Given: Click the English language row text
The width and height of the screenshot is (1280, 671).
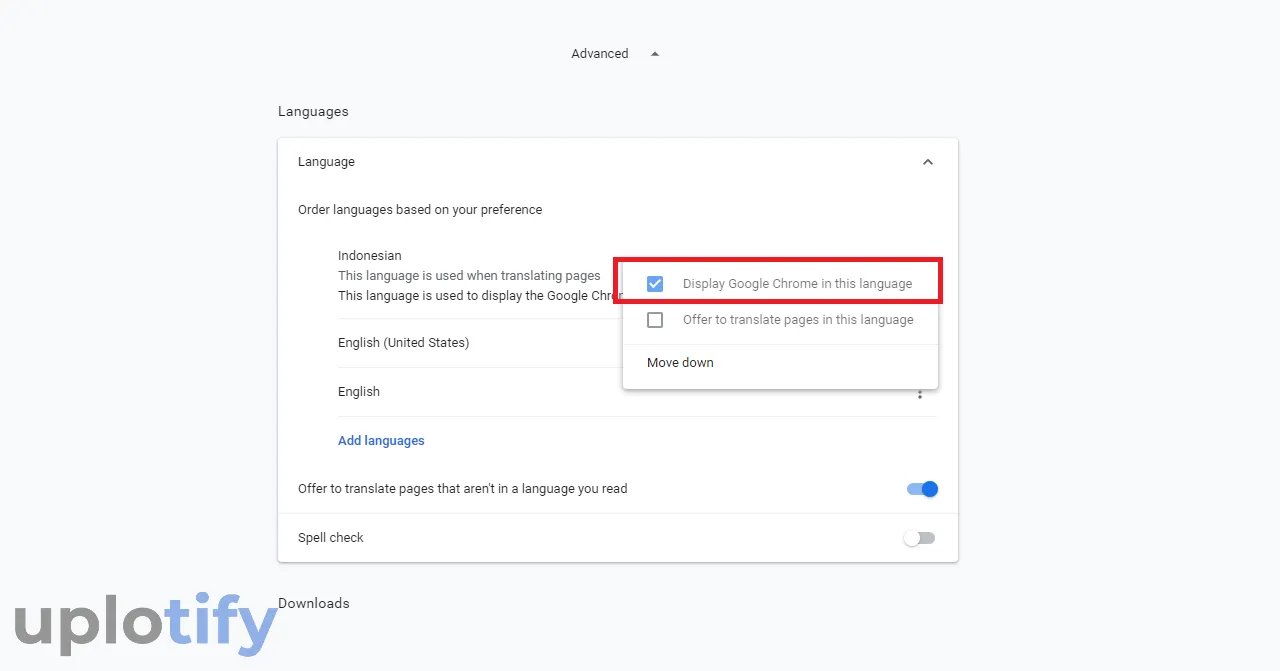Looking at the screenshot, I should (x=359, y=392).
